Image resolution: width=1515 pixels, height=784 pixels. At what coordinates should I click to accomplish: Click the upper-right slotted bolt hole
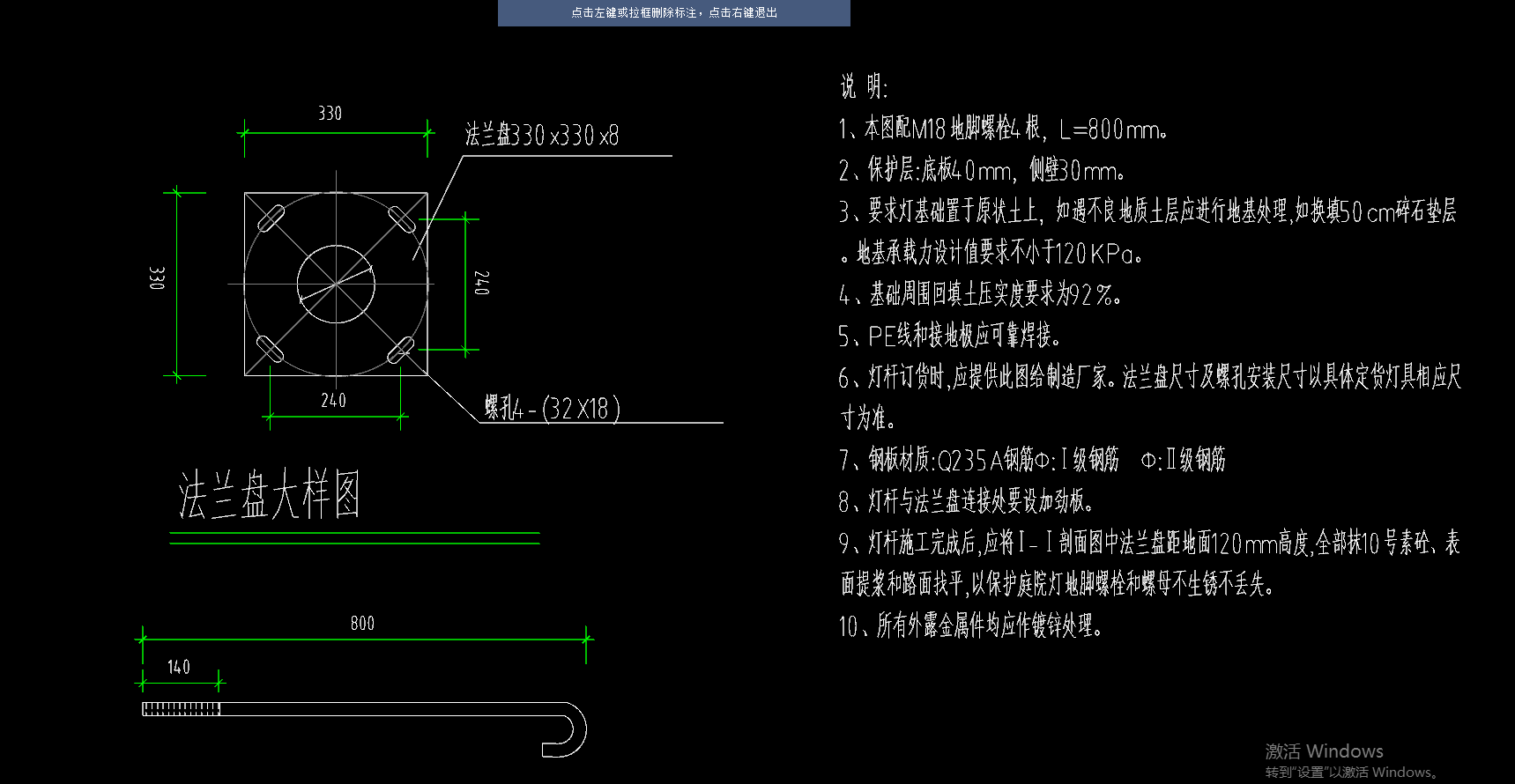point(401,218)
